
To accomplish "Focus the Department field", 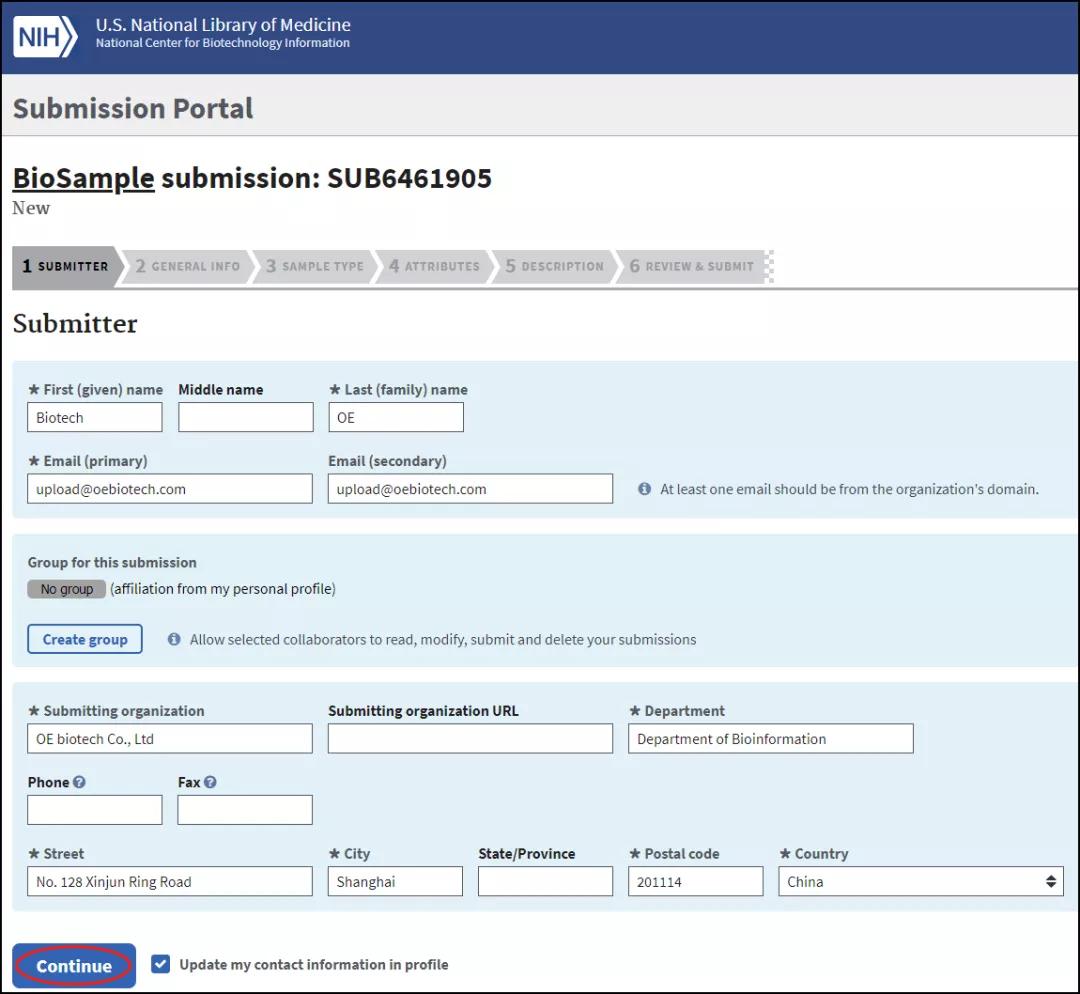I will point(771,738).
